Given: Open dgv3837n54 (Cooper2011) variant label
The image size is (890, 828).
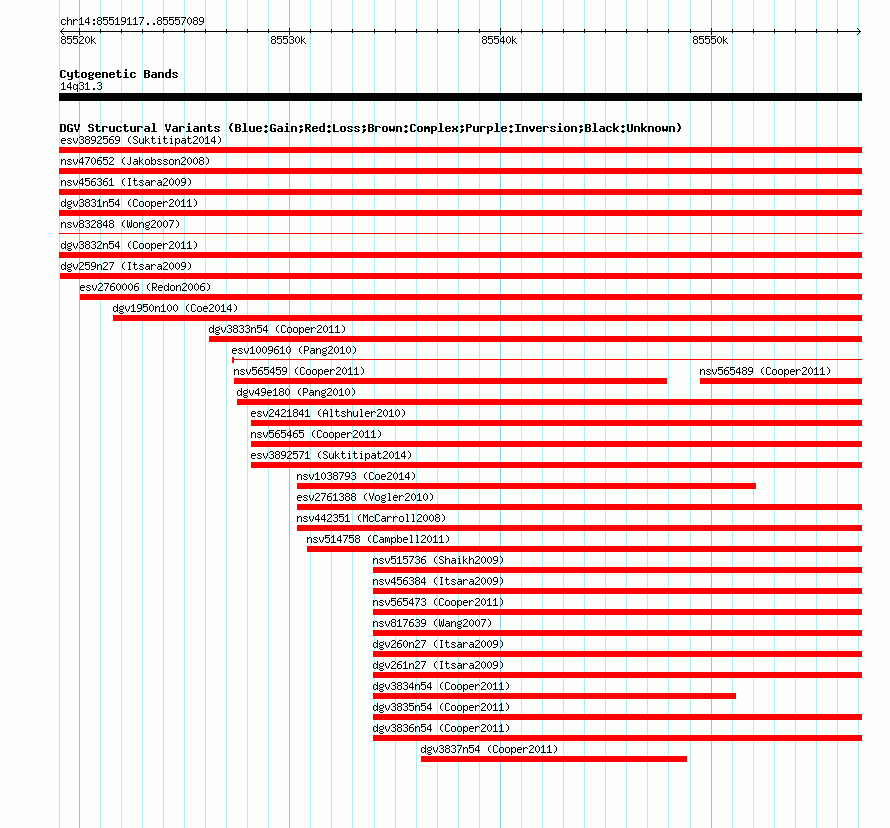Looking at the screenshot, I should click(489, 749).
